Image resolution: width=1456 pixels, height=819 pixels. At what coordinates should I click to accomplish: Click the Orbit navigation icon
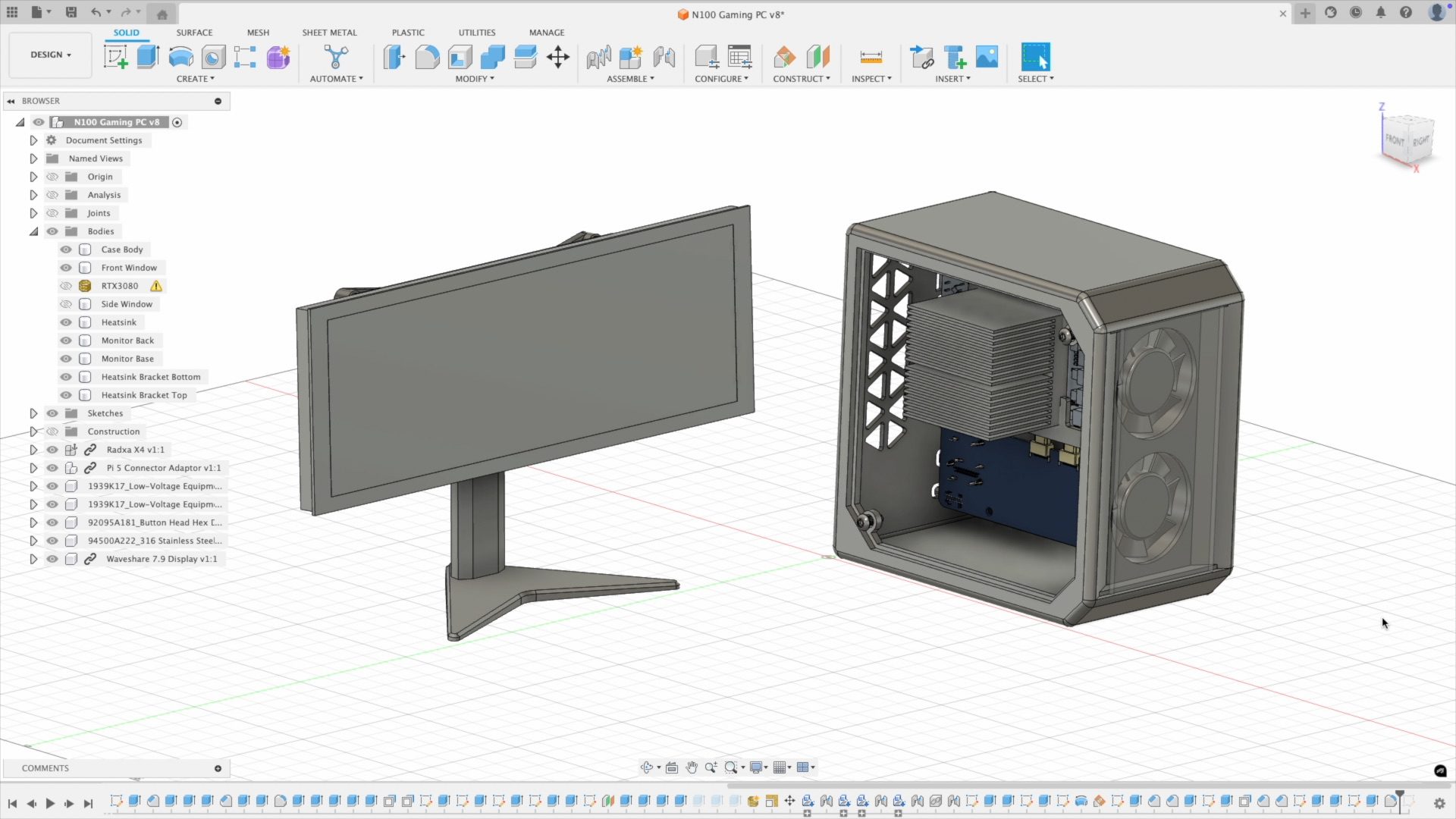pos(646,767)
